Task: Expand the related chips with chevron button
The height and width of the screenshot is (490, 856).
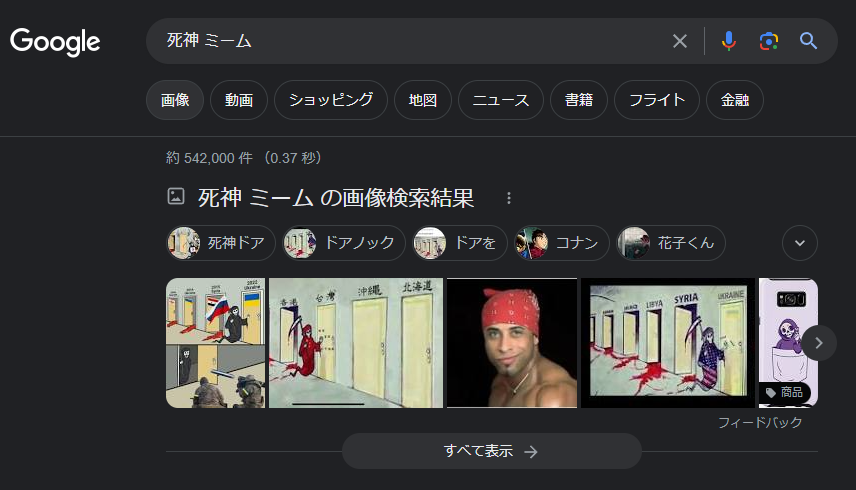Action: [800, 243]
